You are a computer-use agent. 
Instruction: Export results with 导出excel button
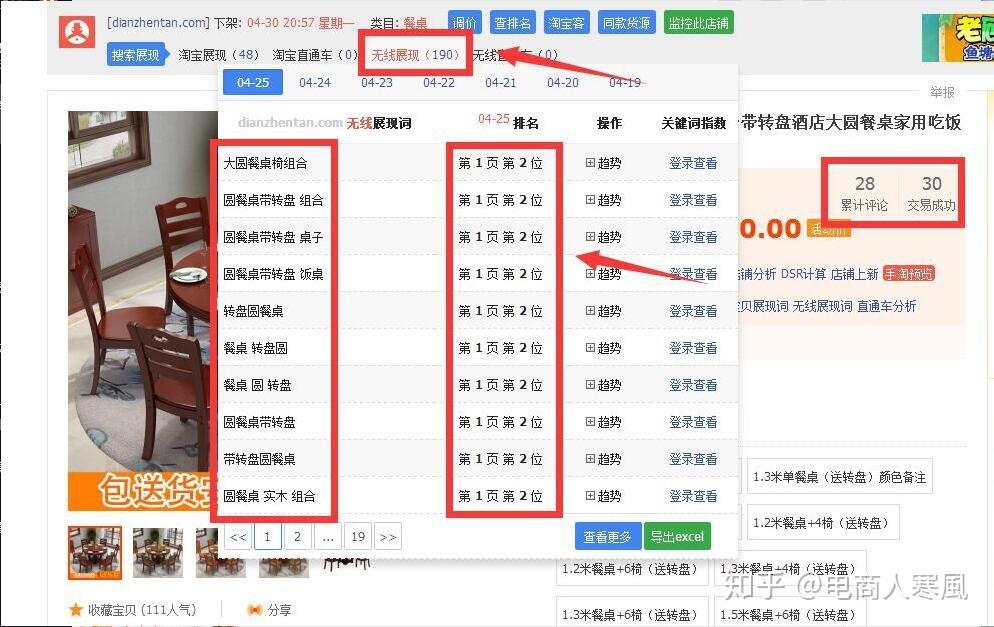(677, 537)
